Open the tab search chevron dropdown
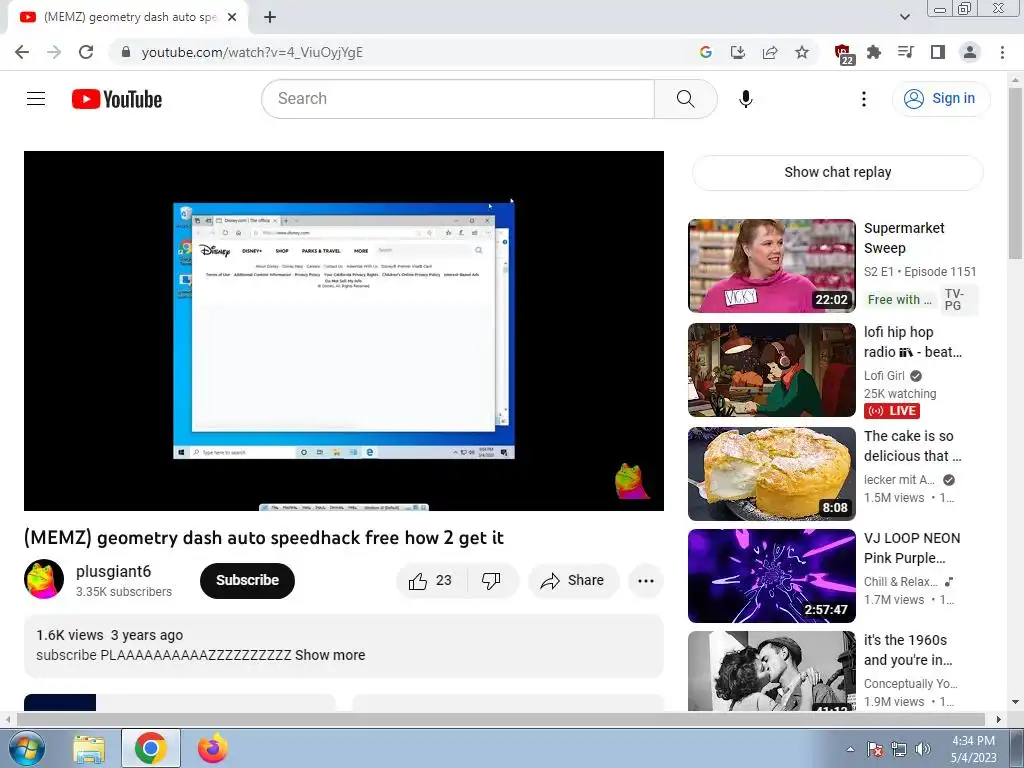Screen dimensions: 1024x768 point(904,17)
